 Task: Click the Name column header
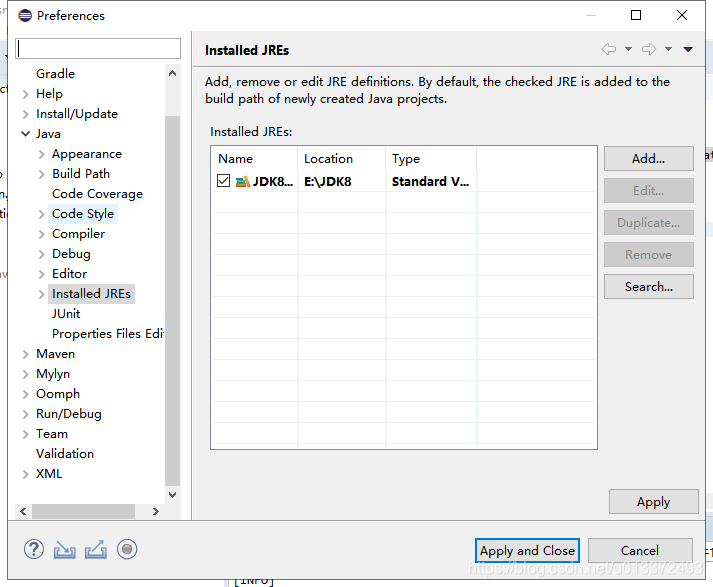pyautogui.click(x=255, y=159)
